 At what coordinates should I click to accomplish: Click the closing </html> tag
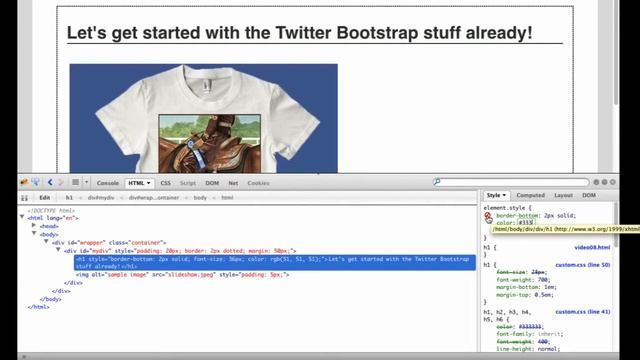(x=38, y=307)
